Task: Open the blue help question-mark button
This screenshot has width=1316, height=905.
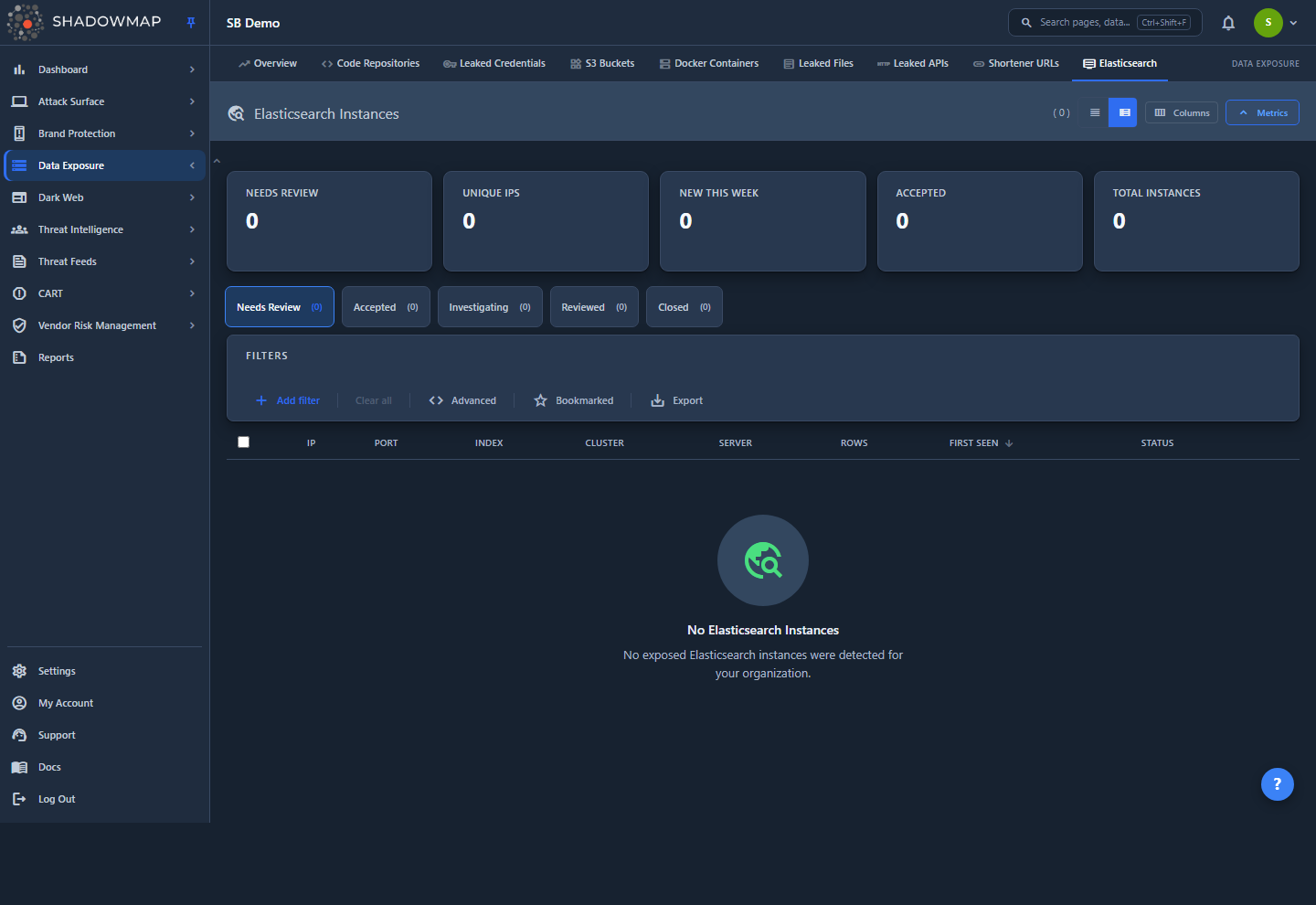Action: (x=1278, y=784)
